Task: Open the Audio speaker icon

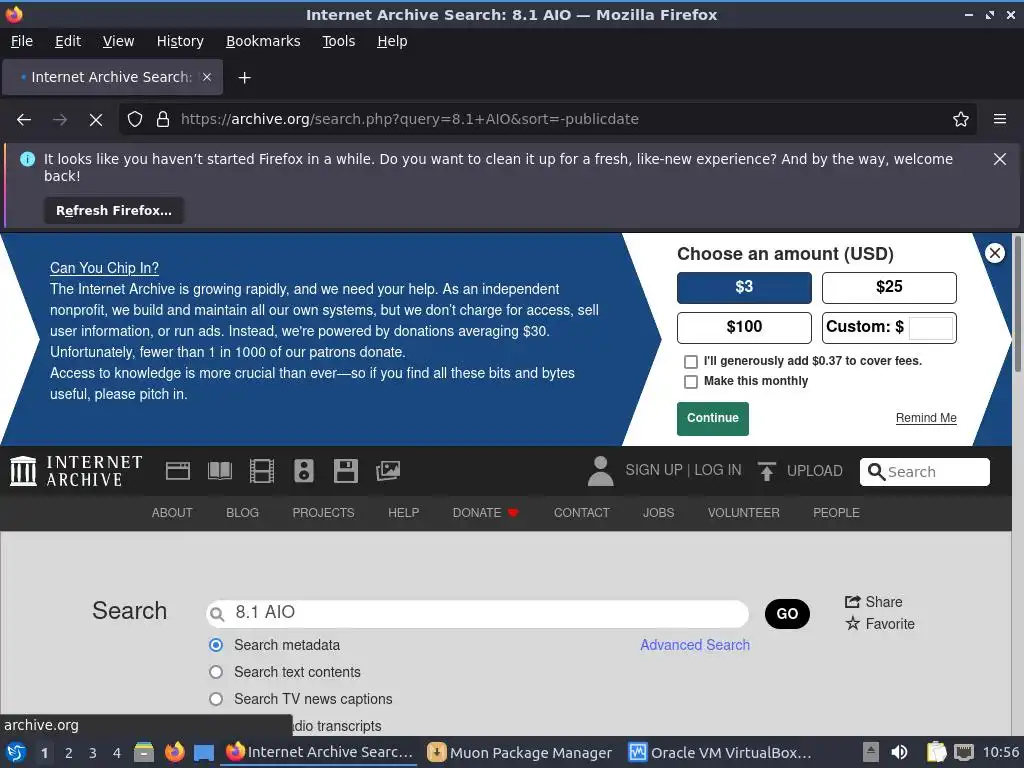Action: point(304,471)
